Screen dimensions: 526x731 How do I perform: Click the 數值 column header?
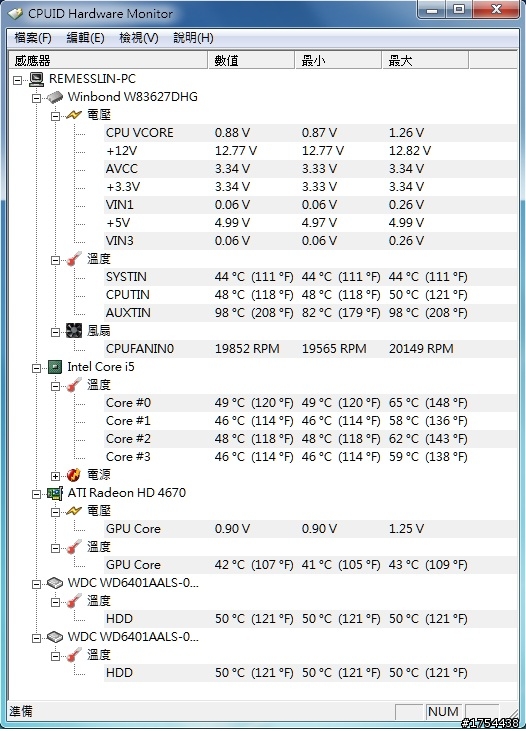pyautogui.click(x=251, y=60)
